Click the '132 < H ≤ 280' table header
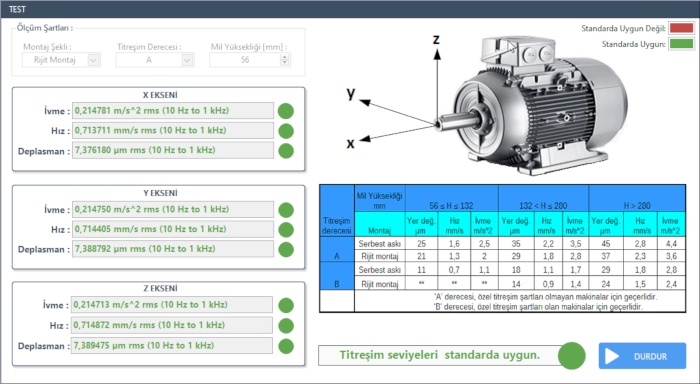The height and width of the screenshot is (384, 700). pos(543,198)
